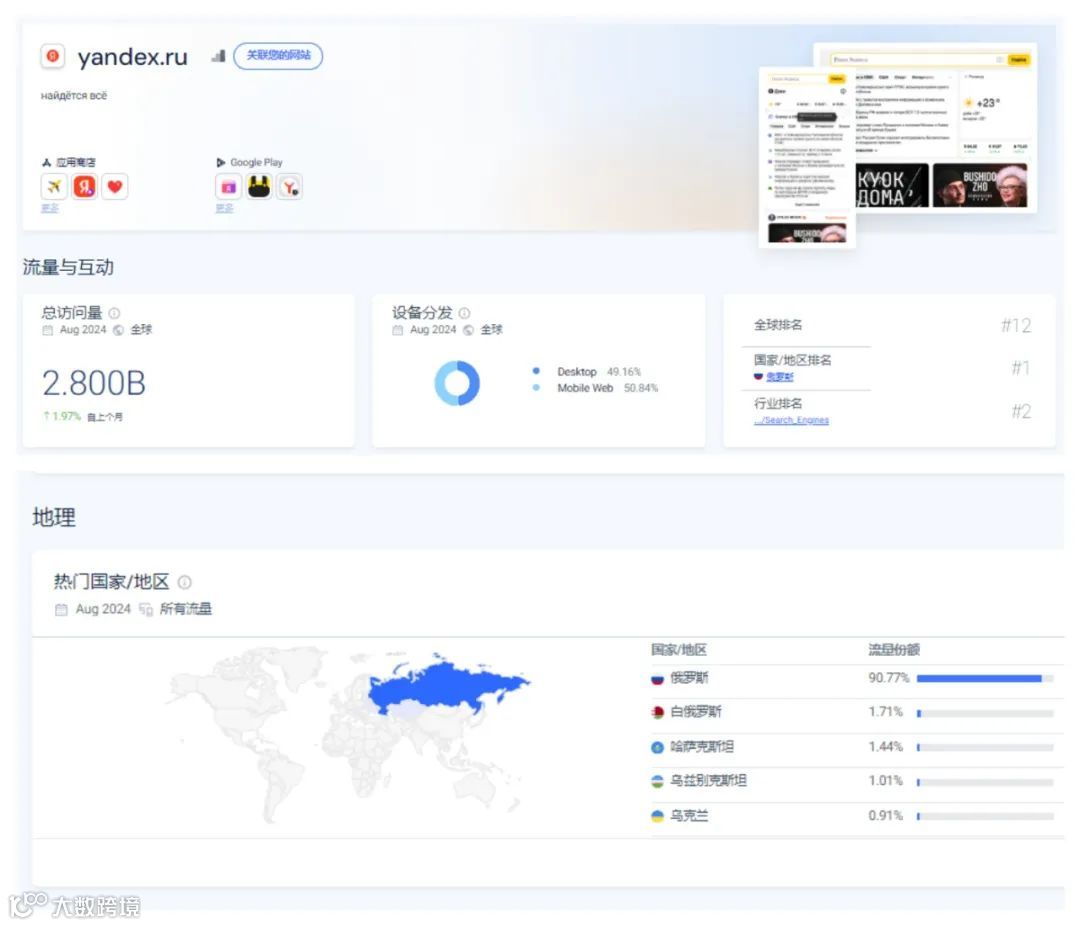Click the 行业排名 #2 rank value
This screenshot has width=1080, height=926.
click(1021, 411)
